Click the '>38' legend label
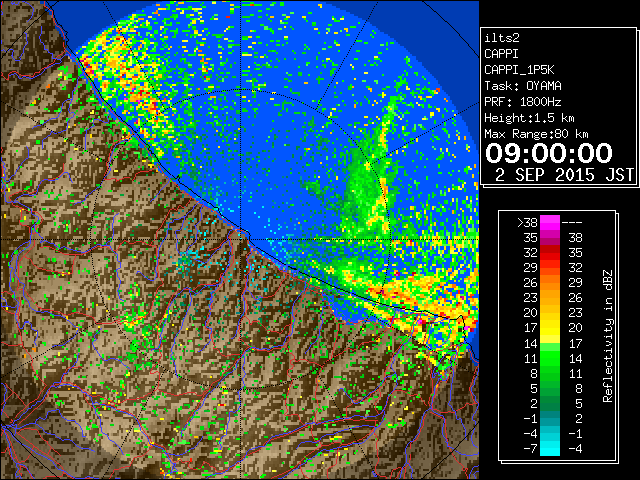 tap(527, 223)
